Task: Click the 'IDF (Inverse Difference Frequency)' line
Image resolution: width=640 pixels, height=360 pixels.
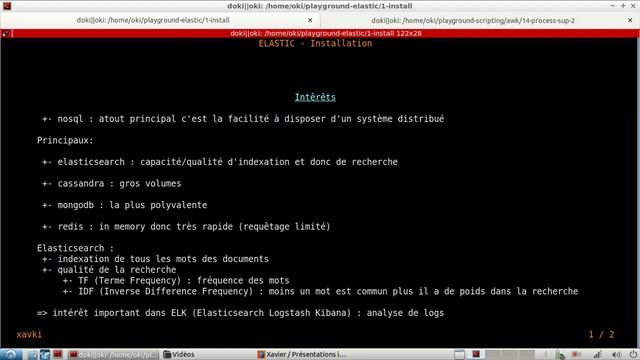Action: 320,291
